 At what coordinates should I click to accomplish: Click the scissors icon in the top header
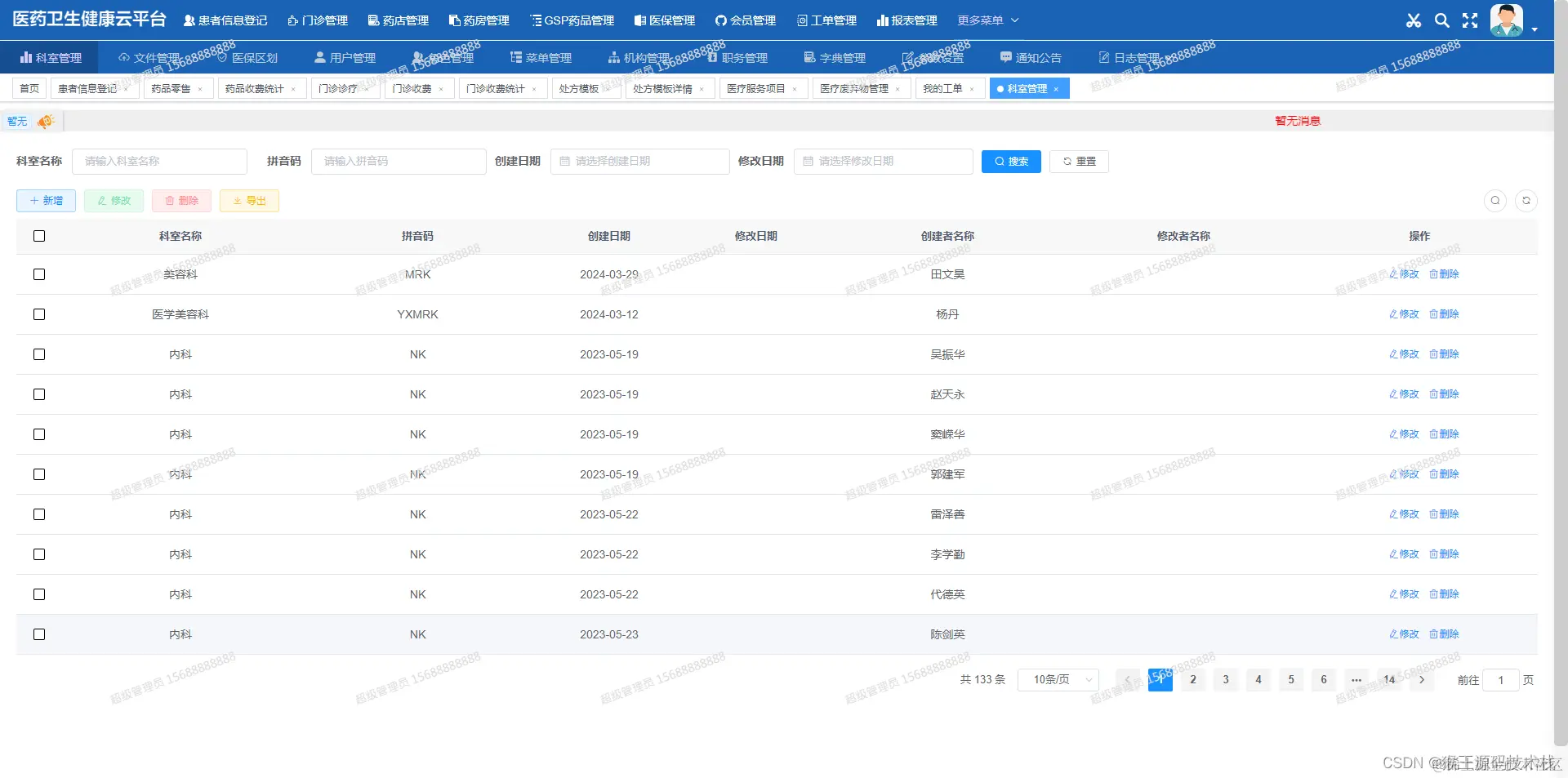click(x=1414, y=20)
